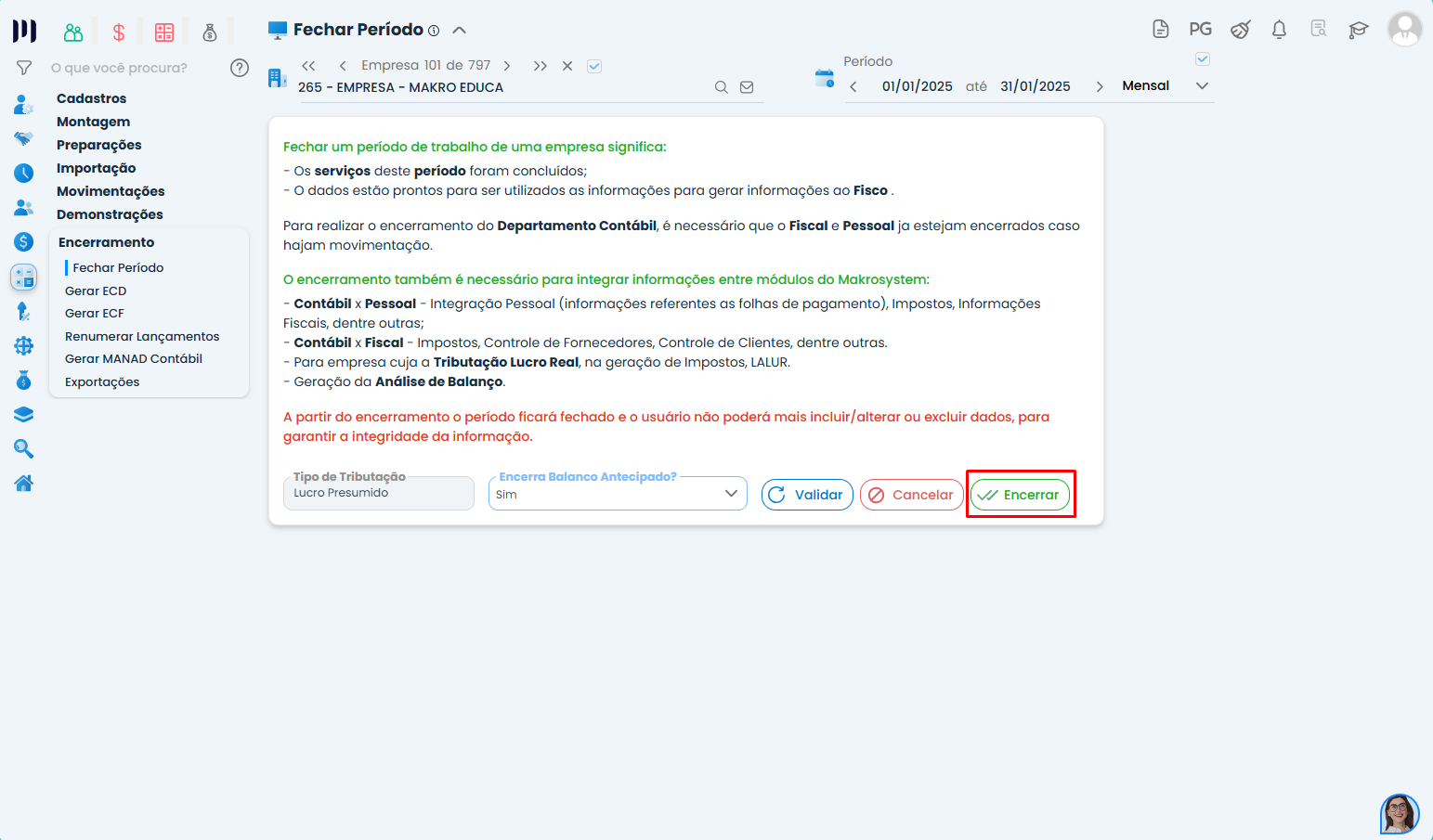Go to last company with double-right arrows
The height and width of the screenshot is (840, 1433).
(541, 66)
